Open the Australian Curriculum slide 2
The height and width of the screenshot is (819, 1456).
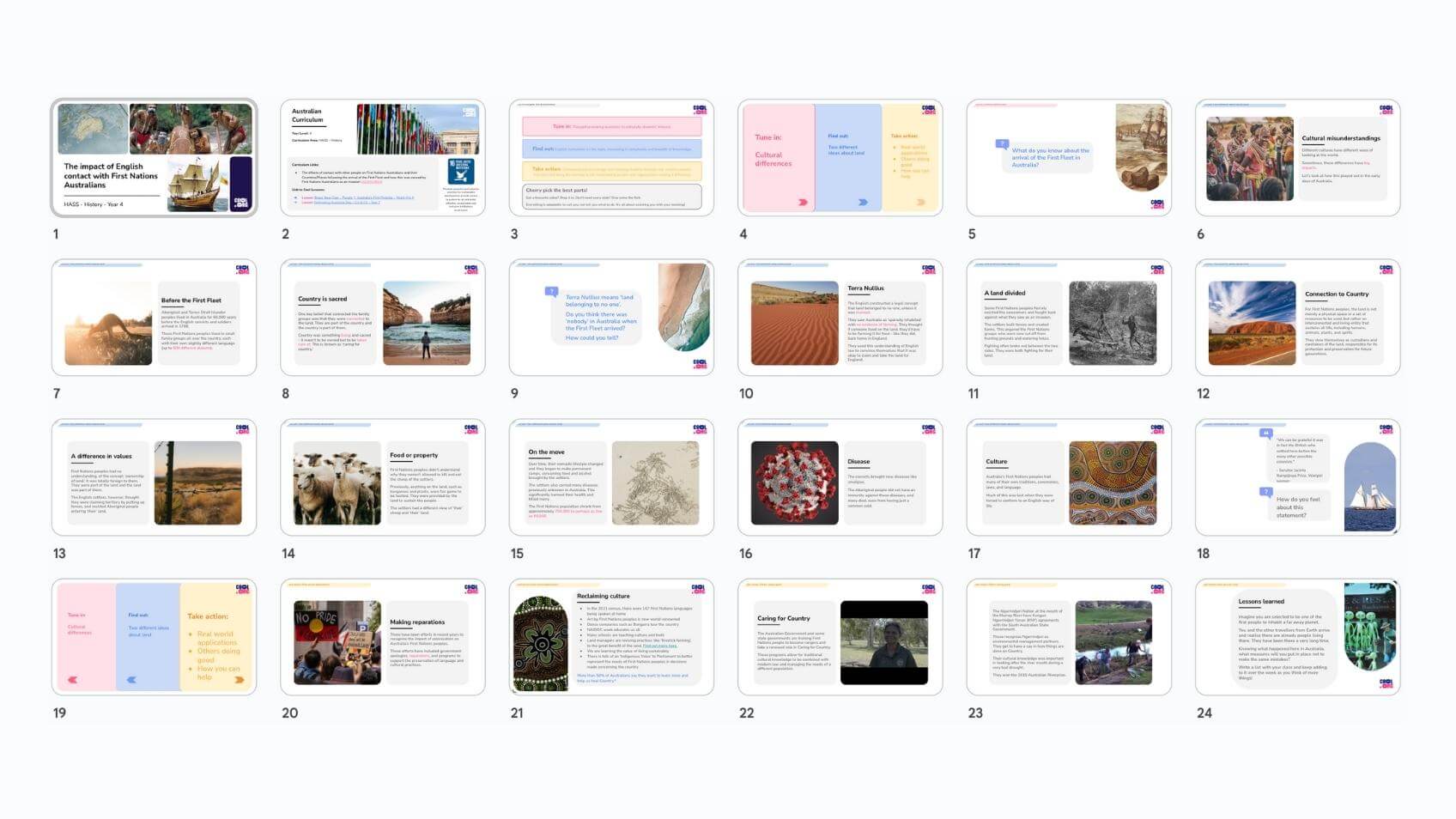click(x=382, y=158)
